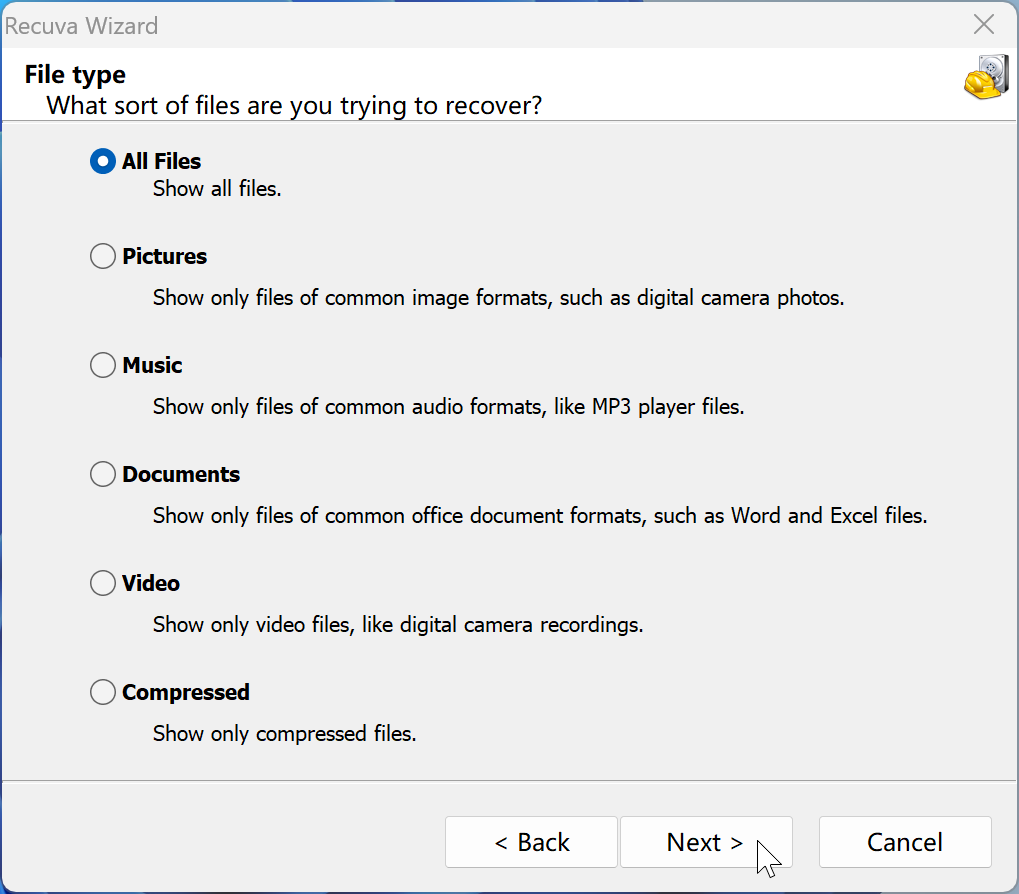
Task: Click the Recuva hard drive helmet icon
Action: pos(985,78)
